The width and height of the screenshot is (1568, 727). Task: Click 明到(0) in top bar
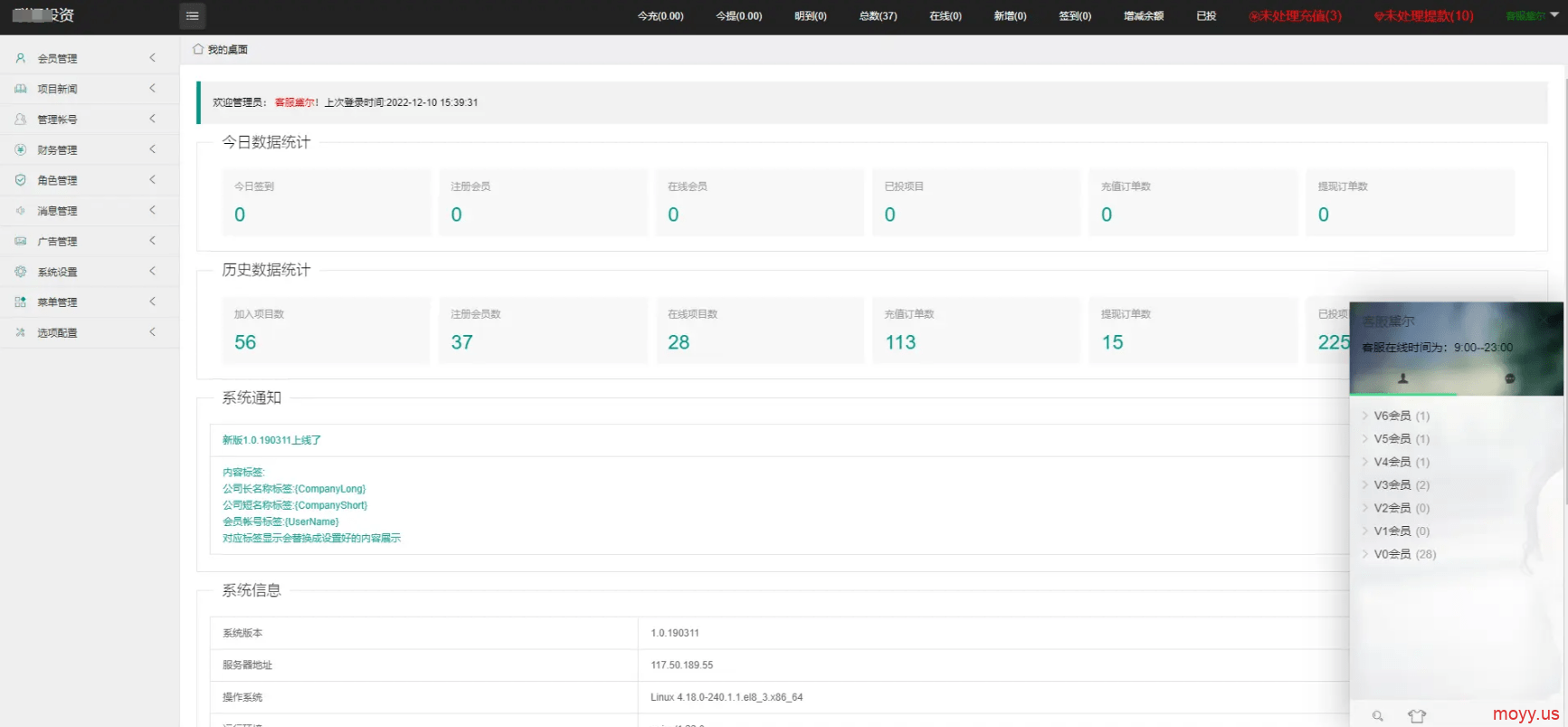(x=811, y=16)
